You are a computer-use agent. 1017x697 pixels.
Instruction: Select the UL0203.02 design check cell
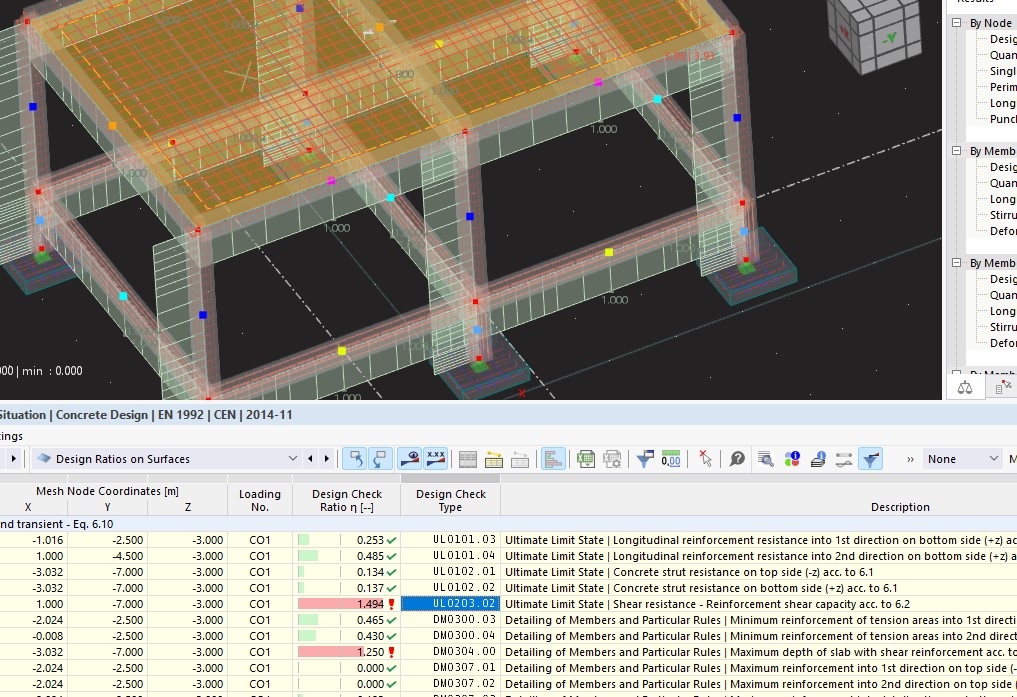[x=450, y=604]
